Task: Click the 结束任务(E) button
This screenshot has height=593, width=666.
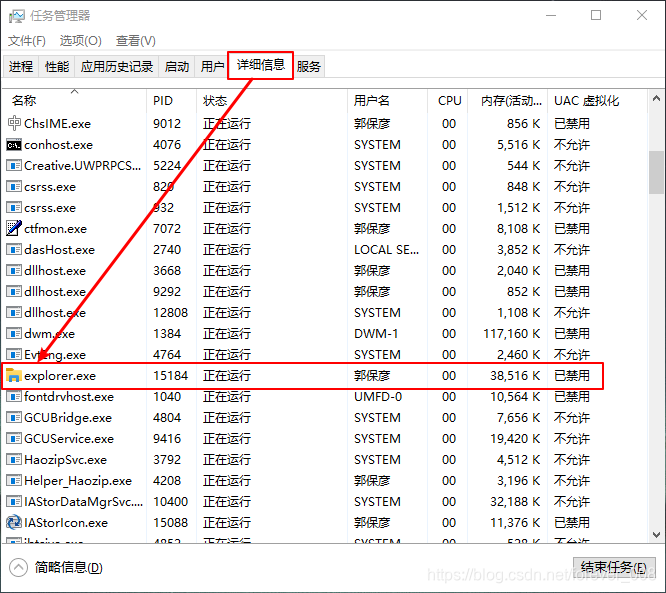Action: pyautogui.click(x=614, y=568)
